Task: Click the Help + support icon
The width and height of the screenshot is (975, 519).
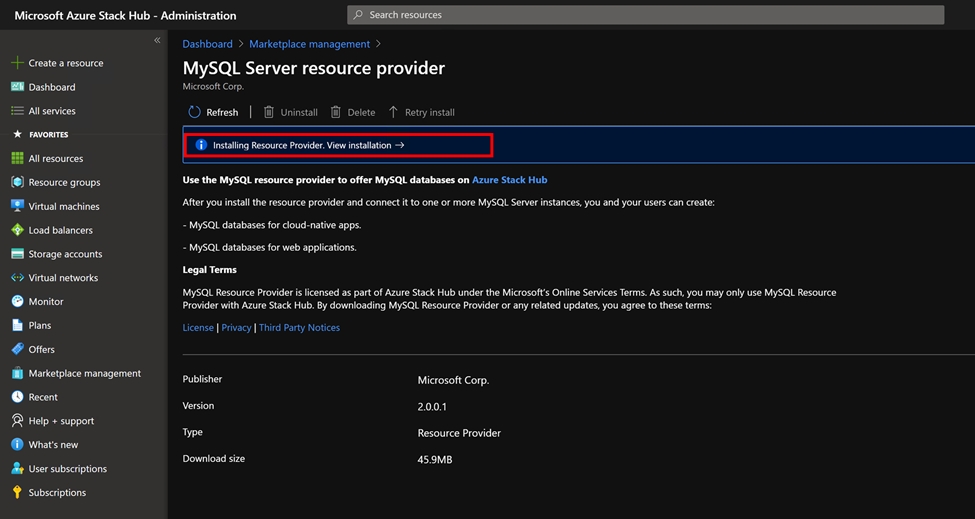Action: pyautogui.click(x=17, y=421)
